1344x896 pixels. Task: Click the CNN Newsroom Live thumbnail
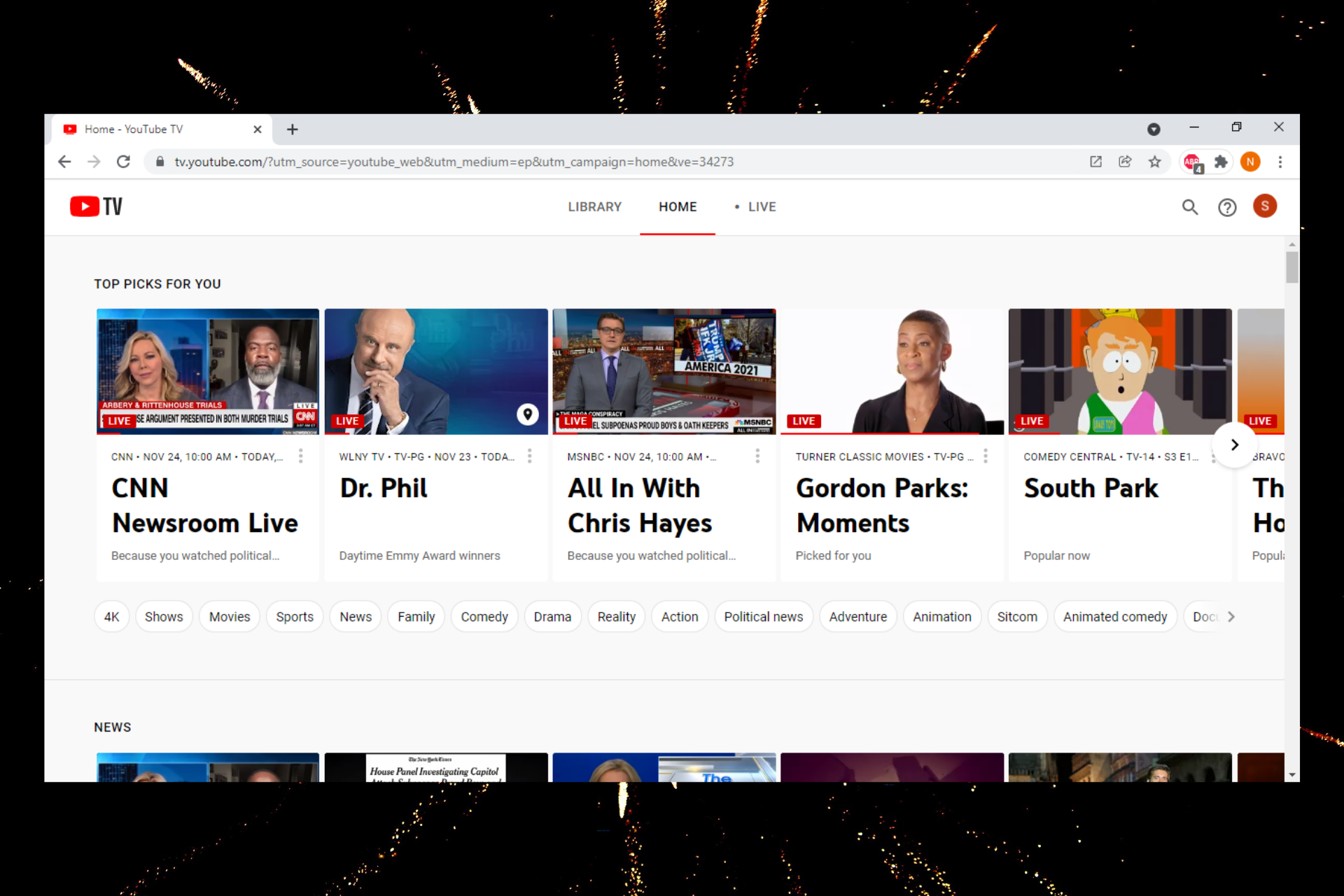click(x=208, y=371)
